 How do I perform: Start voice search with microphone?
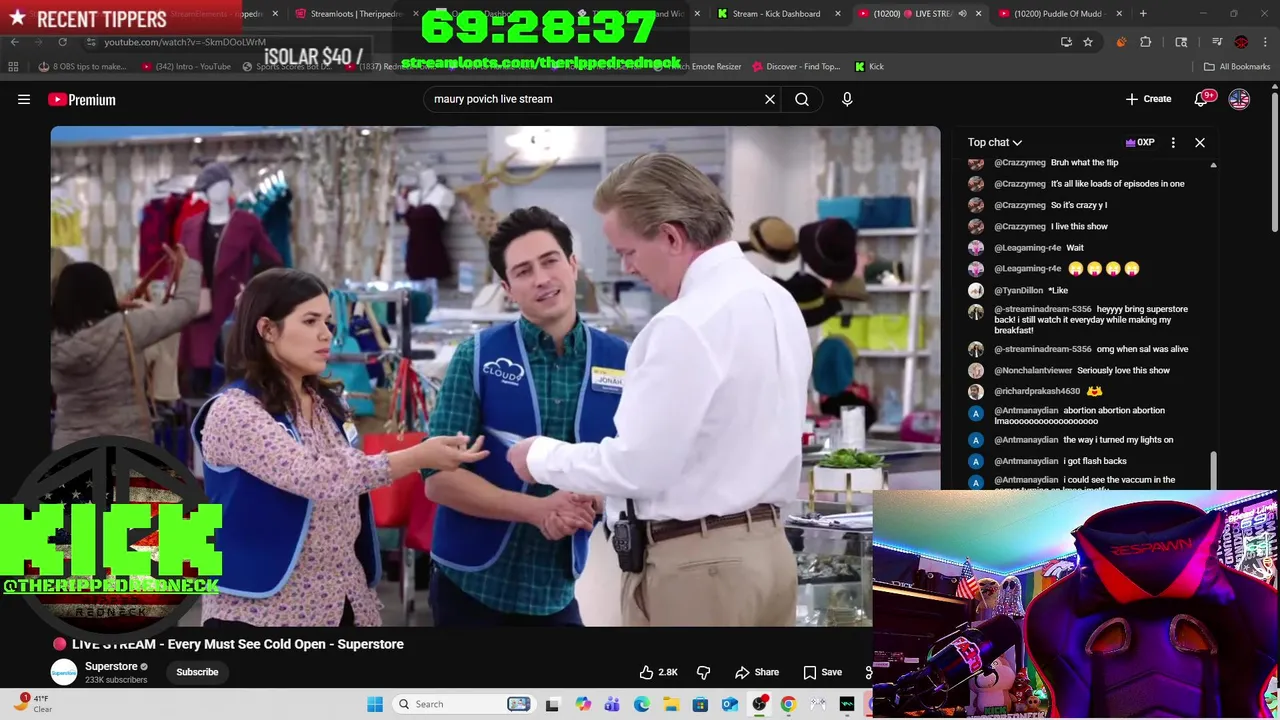pyautogui.click(x=847, y=99)
